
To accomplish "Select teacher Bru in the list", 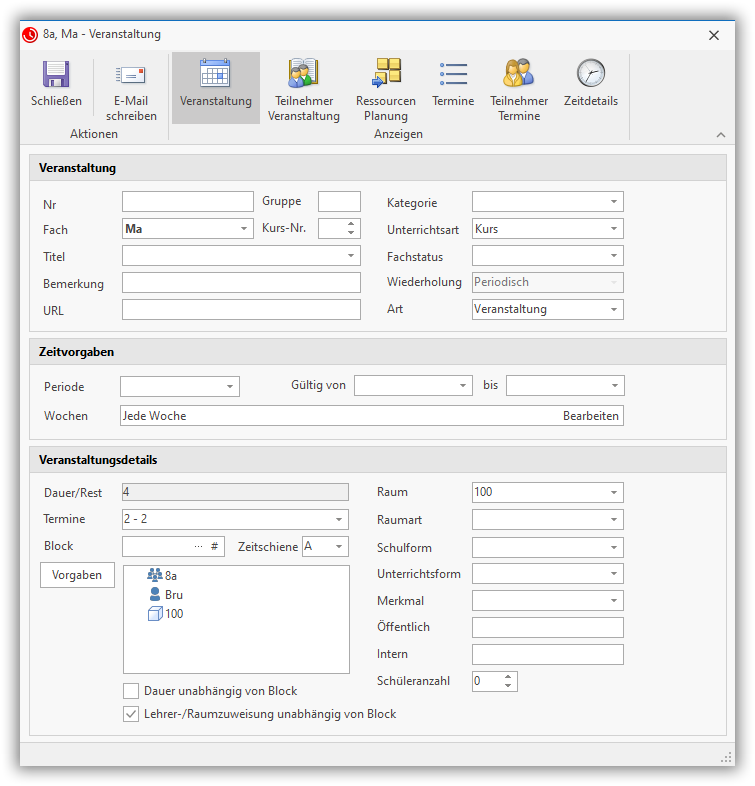I will click(173, 595).
